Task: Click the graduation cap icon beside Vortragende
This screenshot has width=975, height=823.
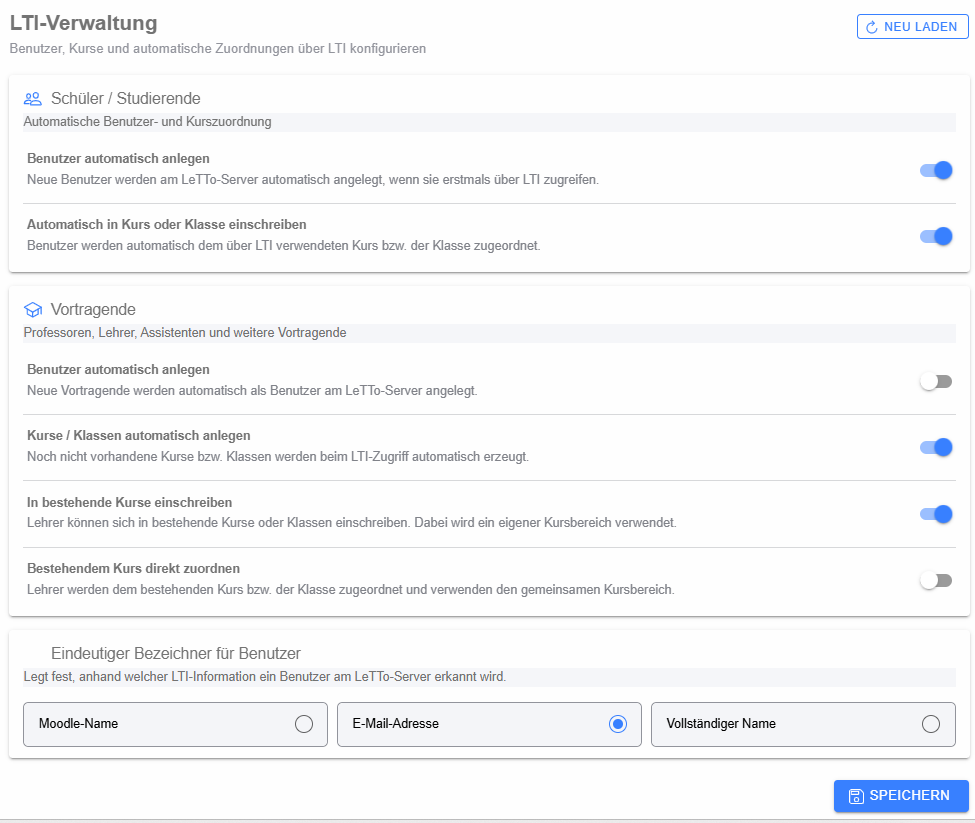Action: tap(32, 310)
